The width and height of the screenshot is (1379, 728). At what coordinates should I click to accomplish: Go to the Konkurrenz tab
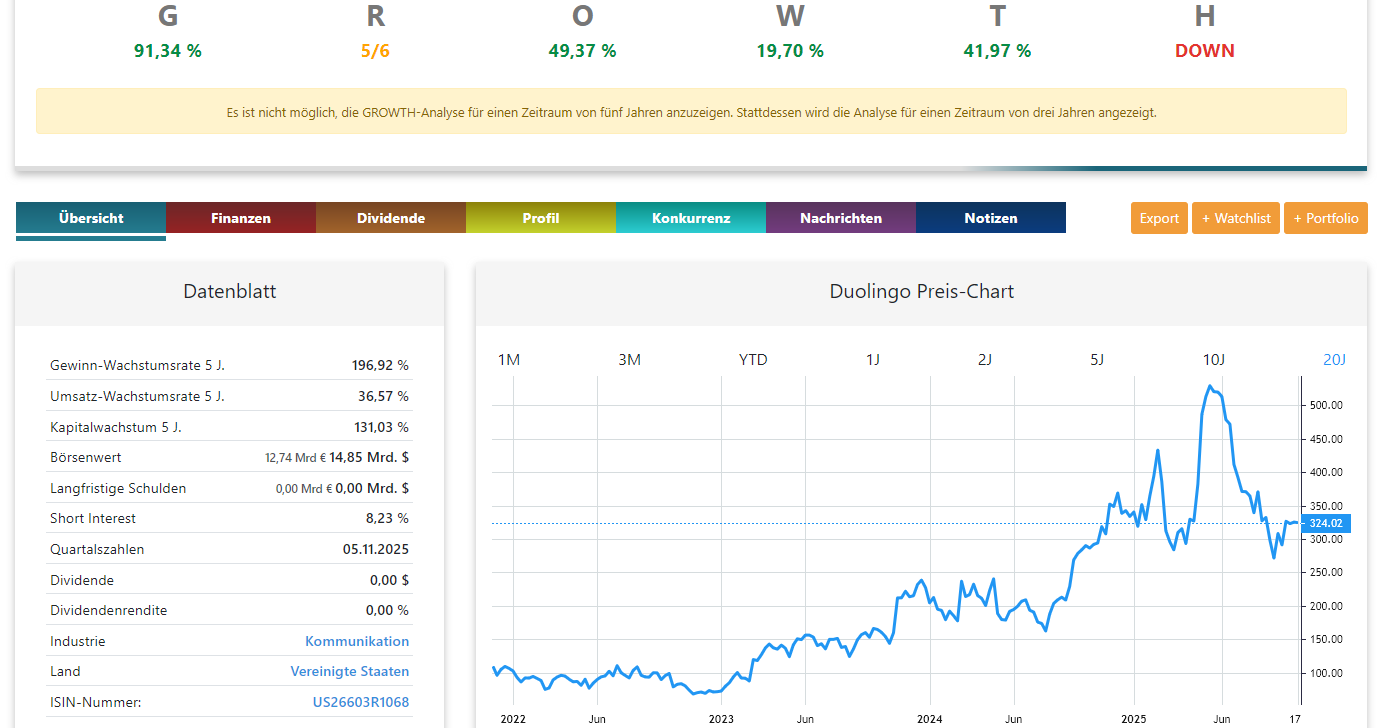tap(690, 218)
